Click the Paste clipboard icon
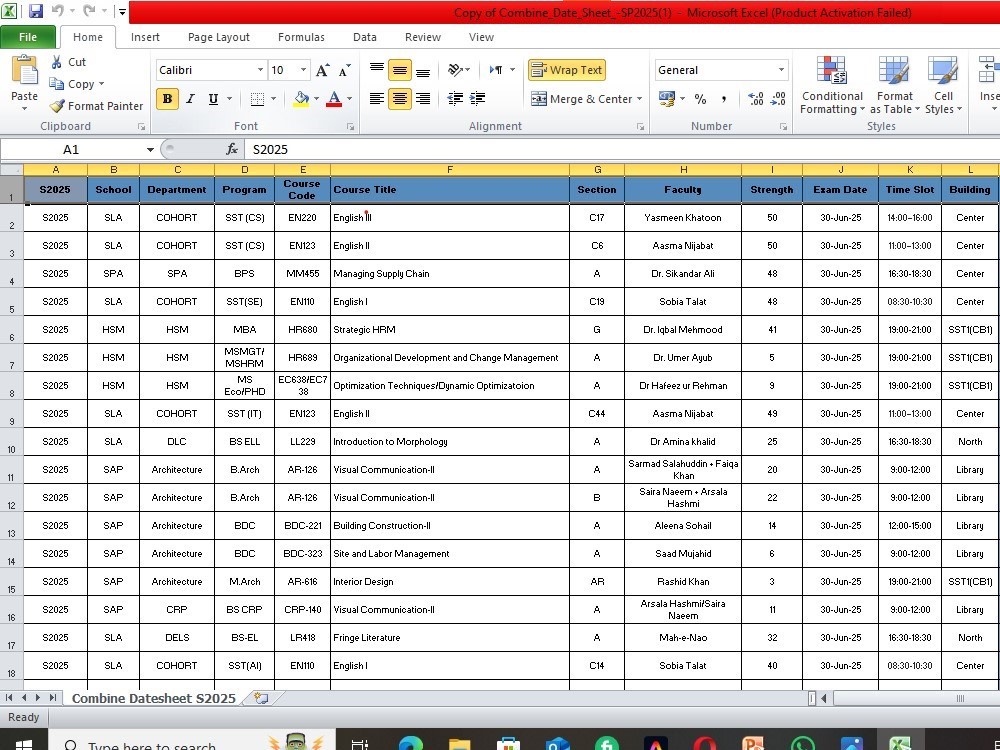Image resolution: width=1000 pixels, height=750 pixels. click(24, 70)
